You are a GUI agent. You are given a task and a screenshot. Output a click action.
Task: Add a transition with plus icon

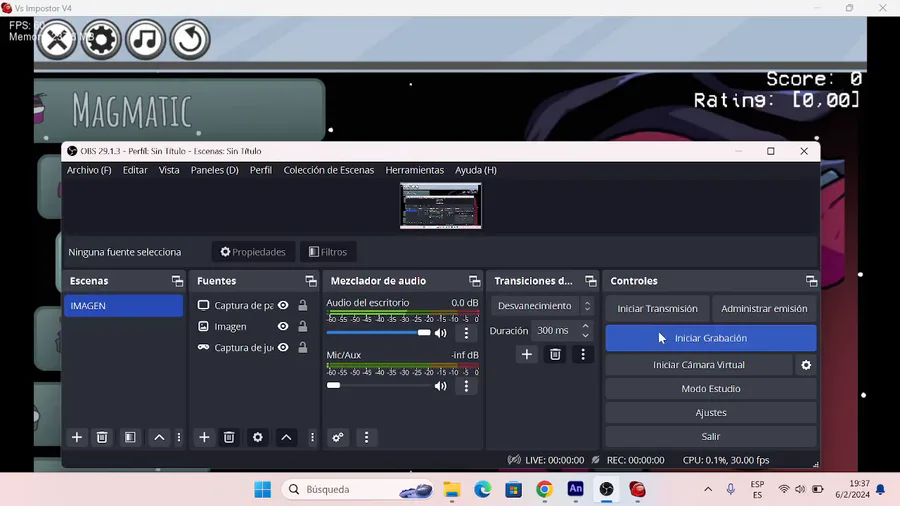tap(526, 355)
